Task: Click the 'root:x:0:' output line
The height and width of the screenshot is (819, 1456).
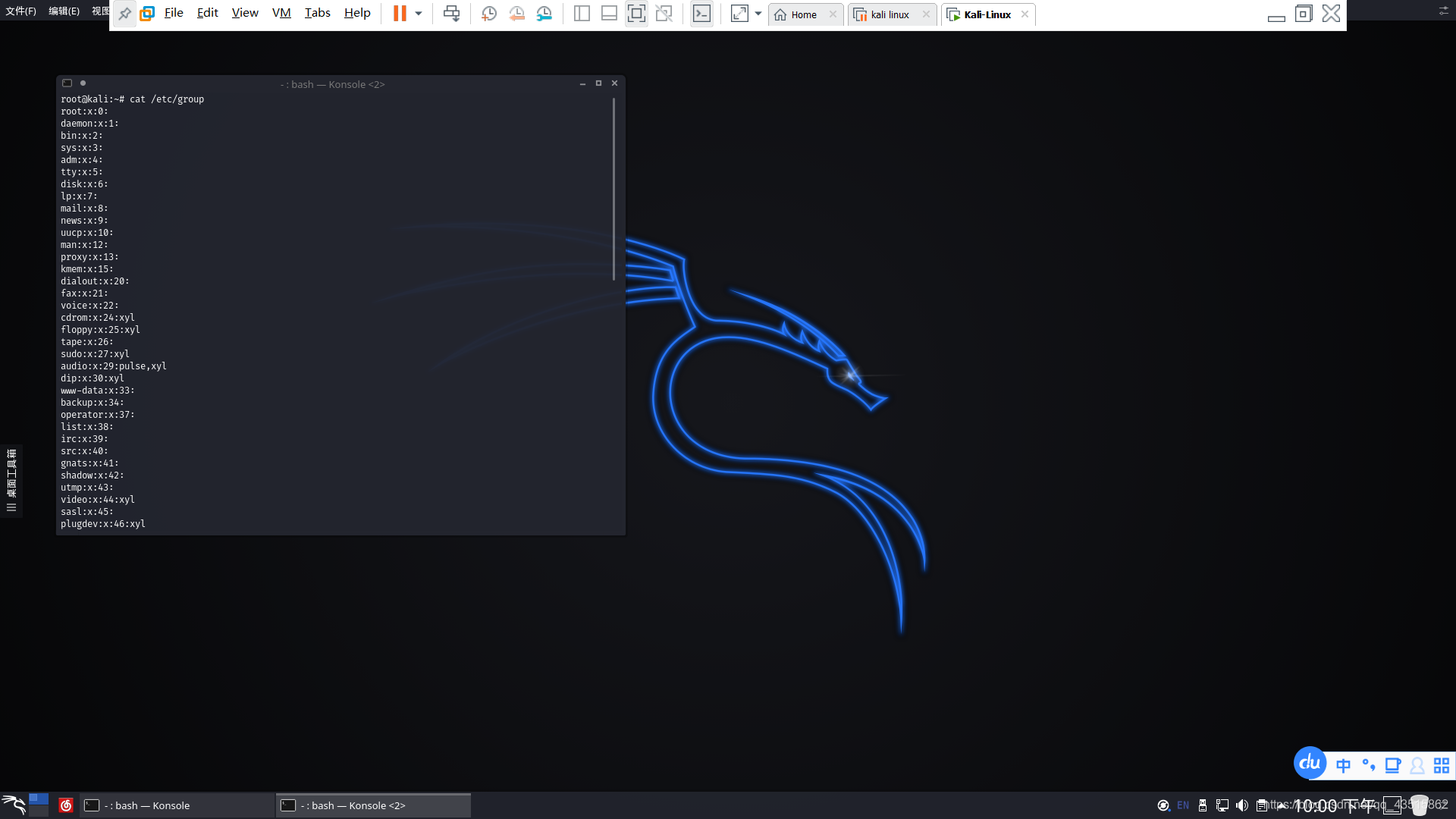Action: point(84,111)
